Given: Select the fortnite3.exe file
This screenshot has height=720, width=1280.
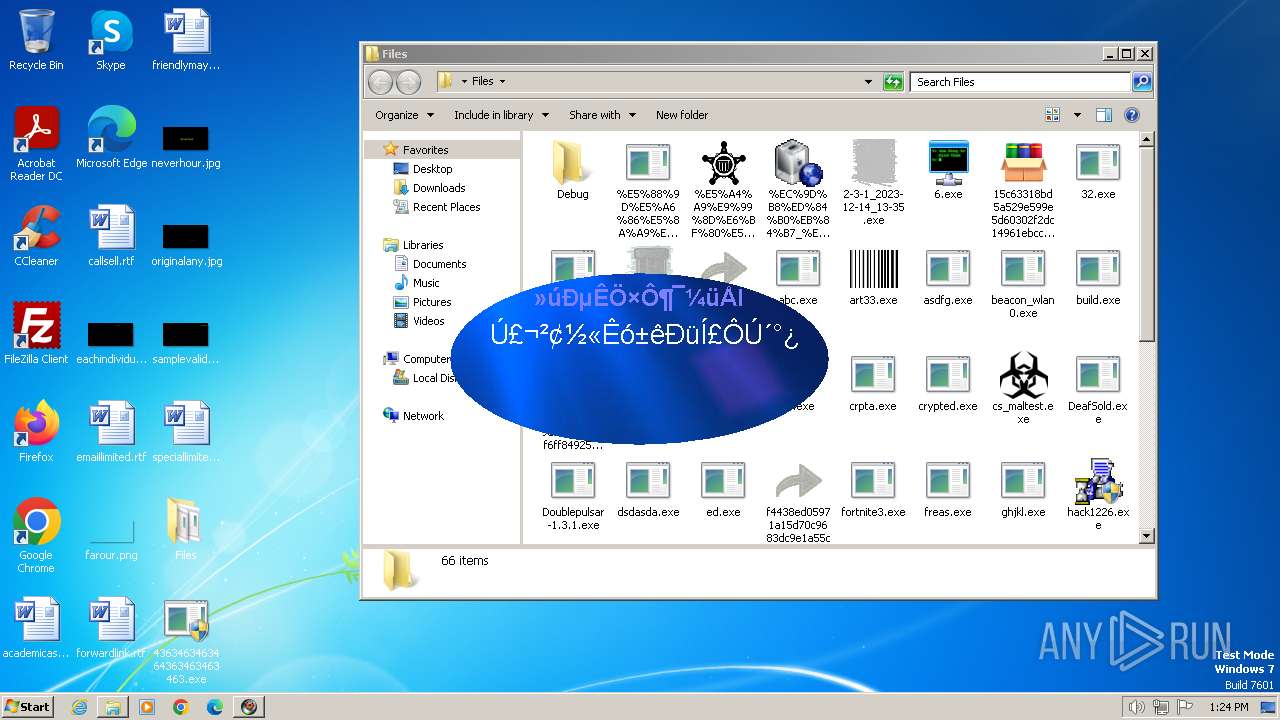Looking at the screenshot, I should [873, 488].
